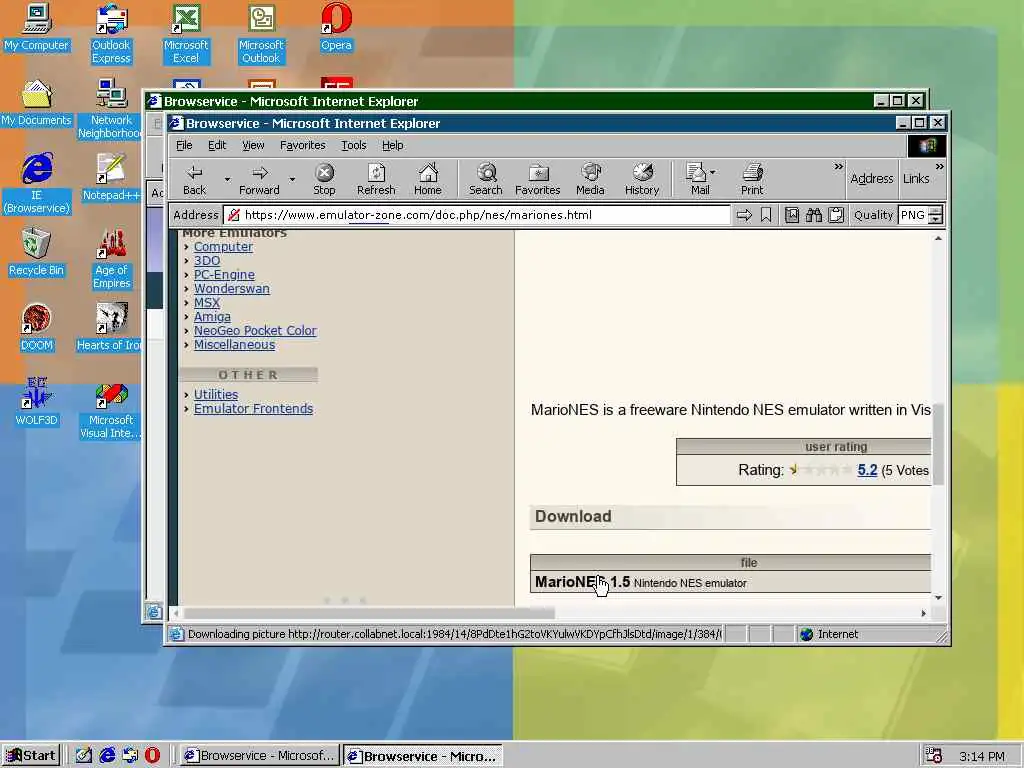Click the clock showing 3:14 PM
This screenshot has width=1024, height=768.
(982, 756)
